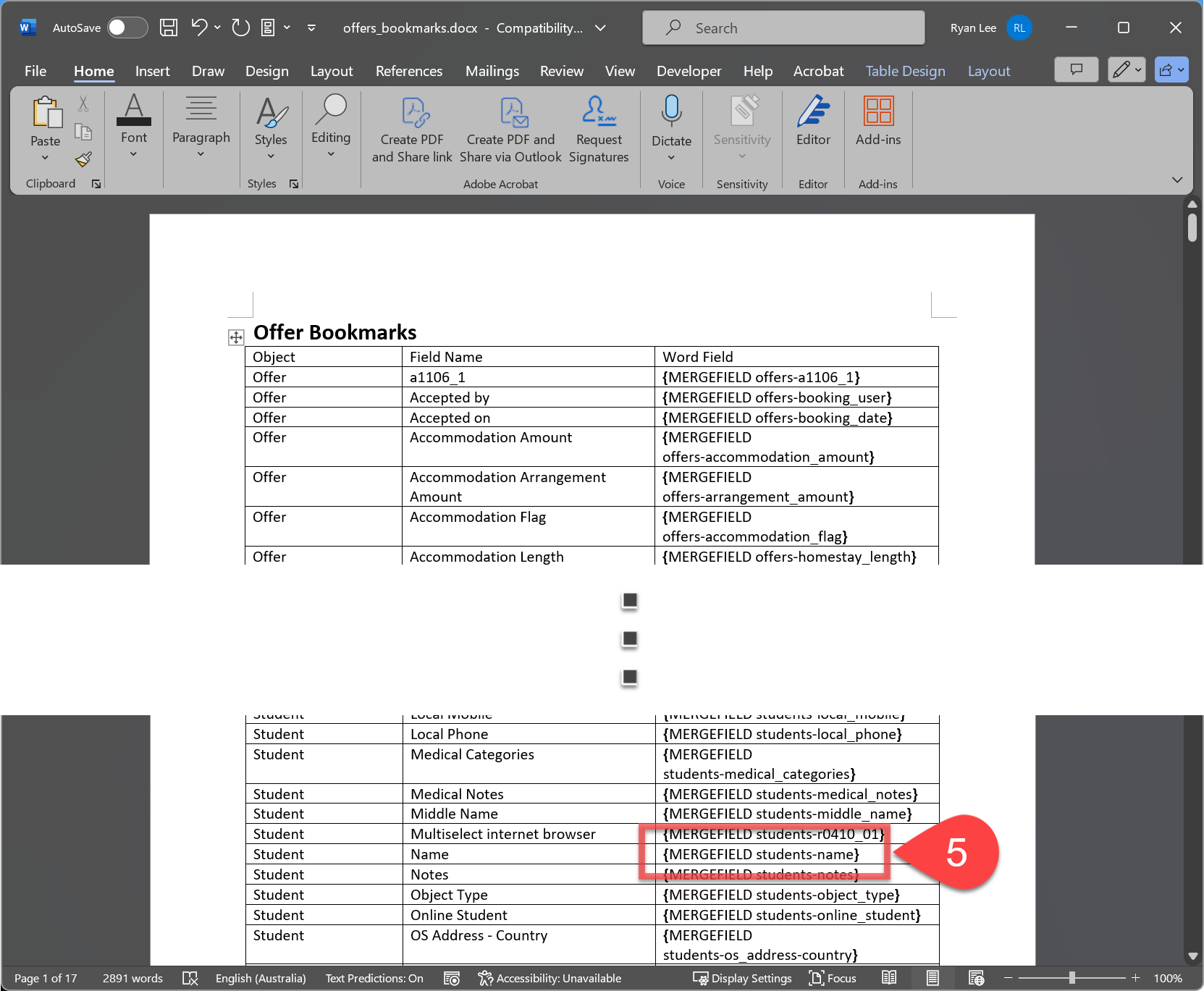1204x991 pixels.
Task: Click the Save icon in title bar
Action: (x=169, y=28)
